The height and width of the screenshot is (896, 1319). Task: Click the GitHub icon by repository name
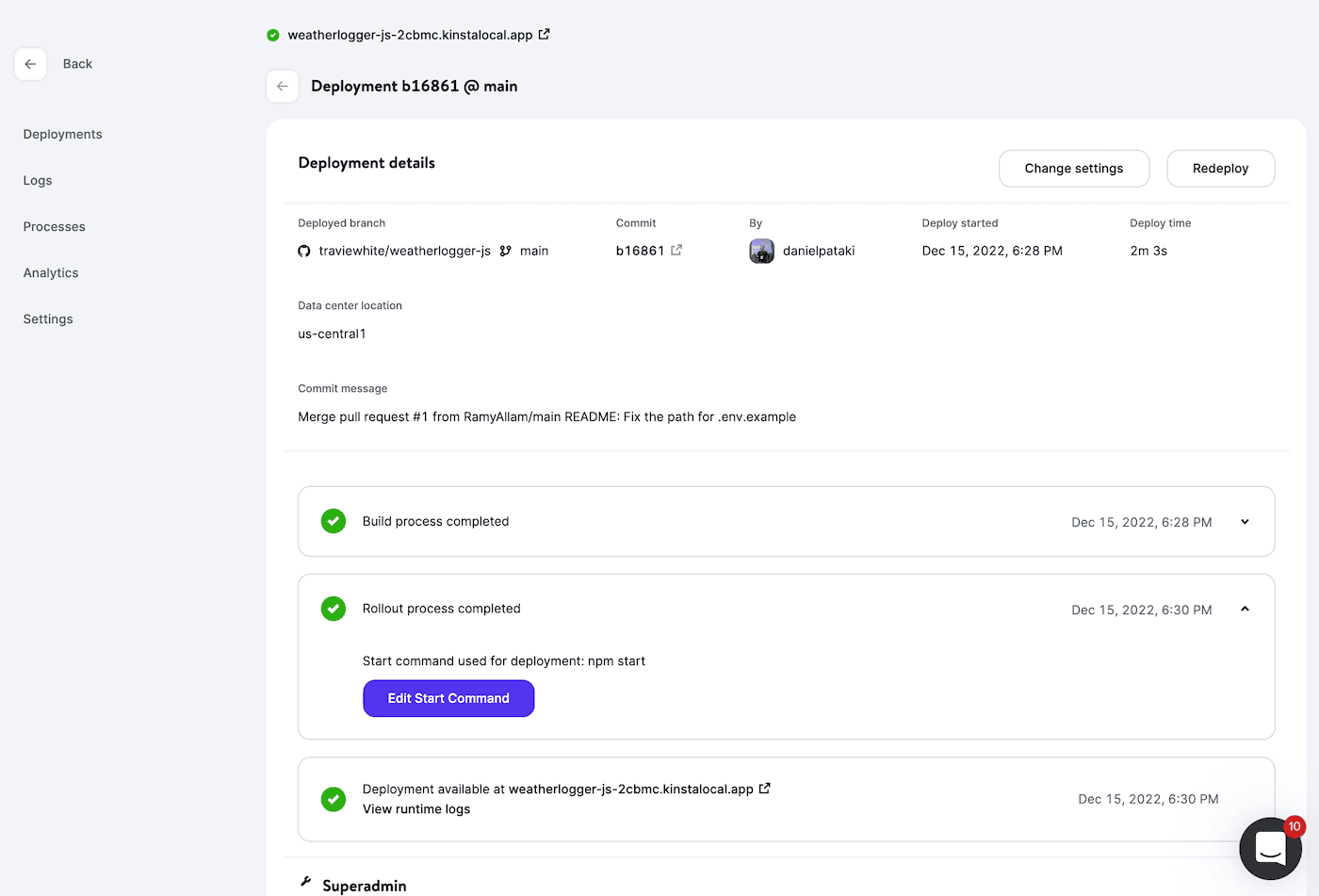tap(304, 252)
